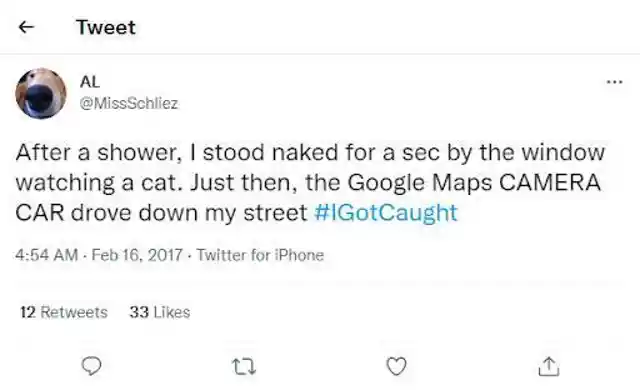Go back using the left arrow
The image size is (640, 390).
pyautogui.click(x=26, y=27)
